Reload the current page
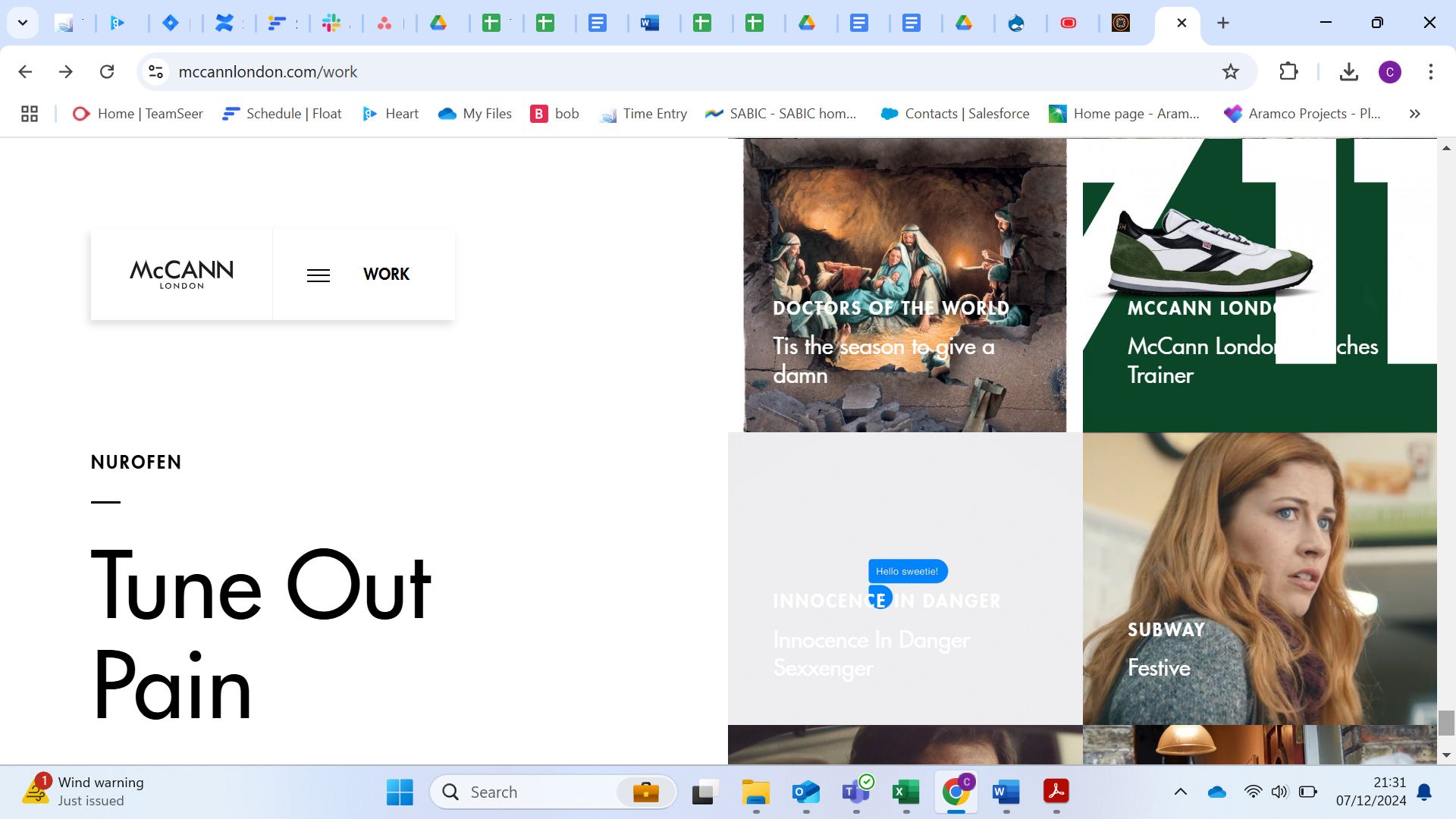 coord(107,71)
